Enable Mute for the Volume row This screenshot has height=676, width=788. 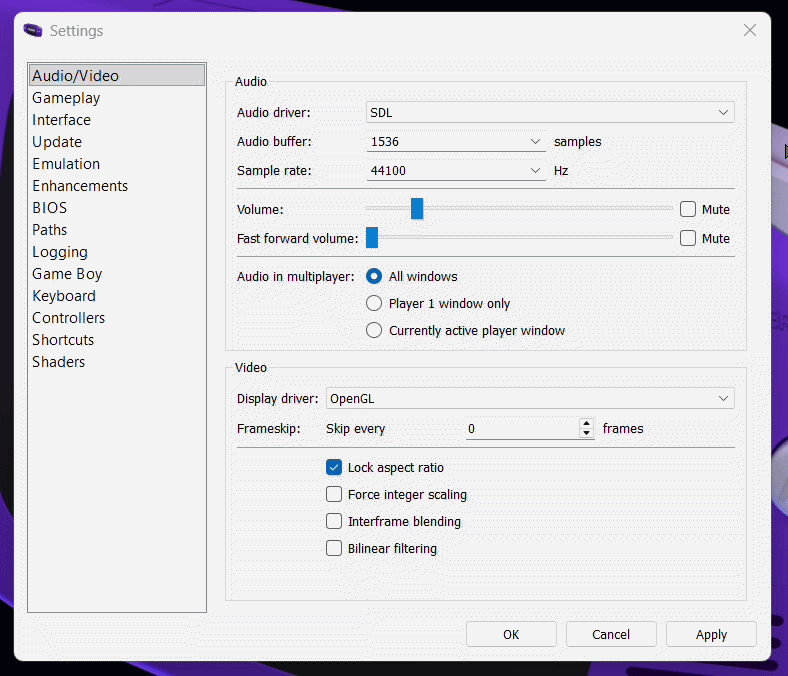[x=688, y=209]
